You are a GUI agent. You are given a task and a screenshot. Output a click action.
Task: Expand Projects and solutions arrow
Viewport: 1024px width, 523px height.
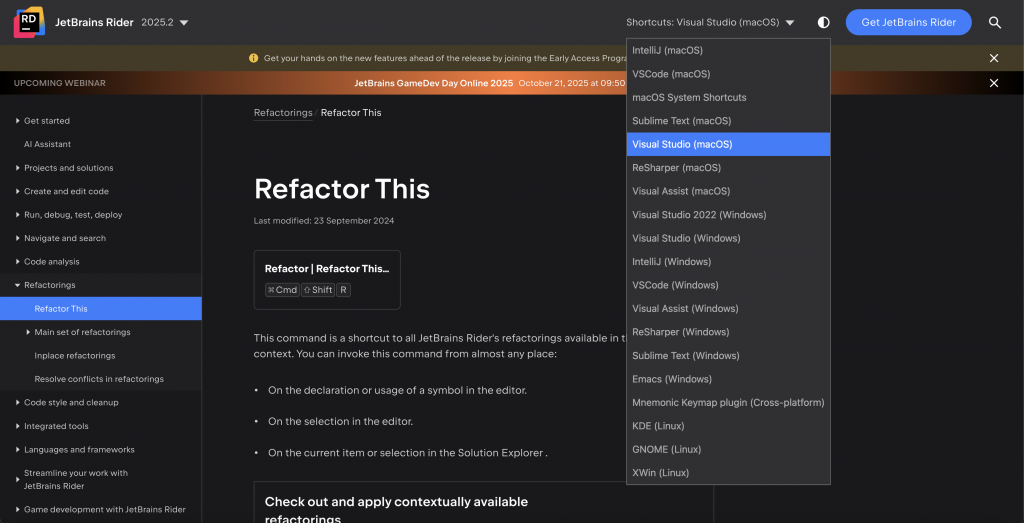[x=18, y=168]
